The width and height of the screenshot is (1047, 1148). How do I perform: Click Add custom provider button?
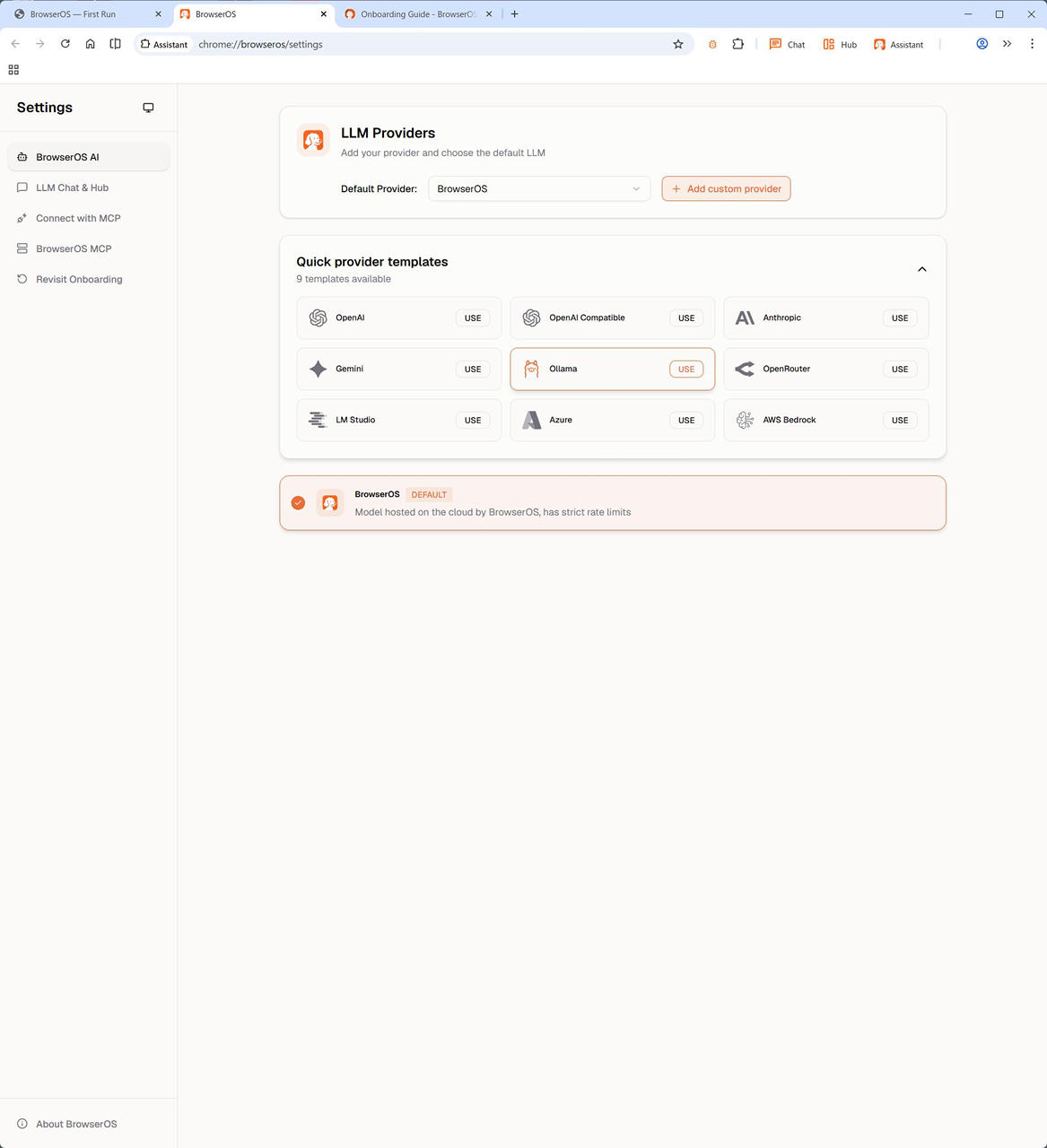726,188
